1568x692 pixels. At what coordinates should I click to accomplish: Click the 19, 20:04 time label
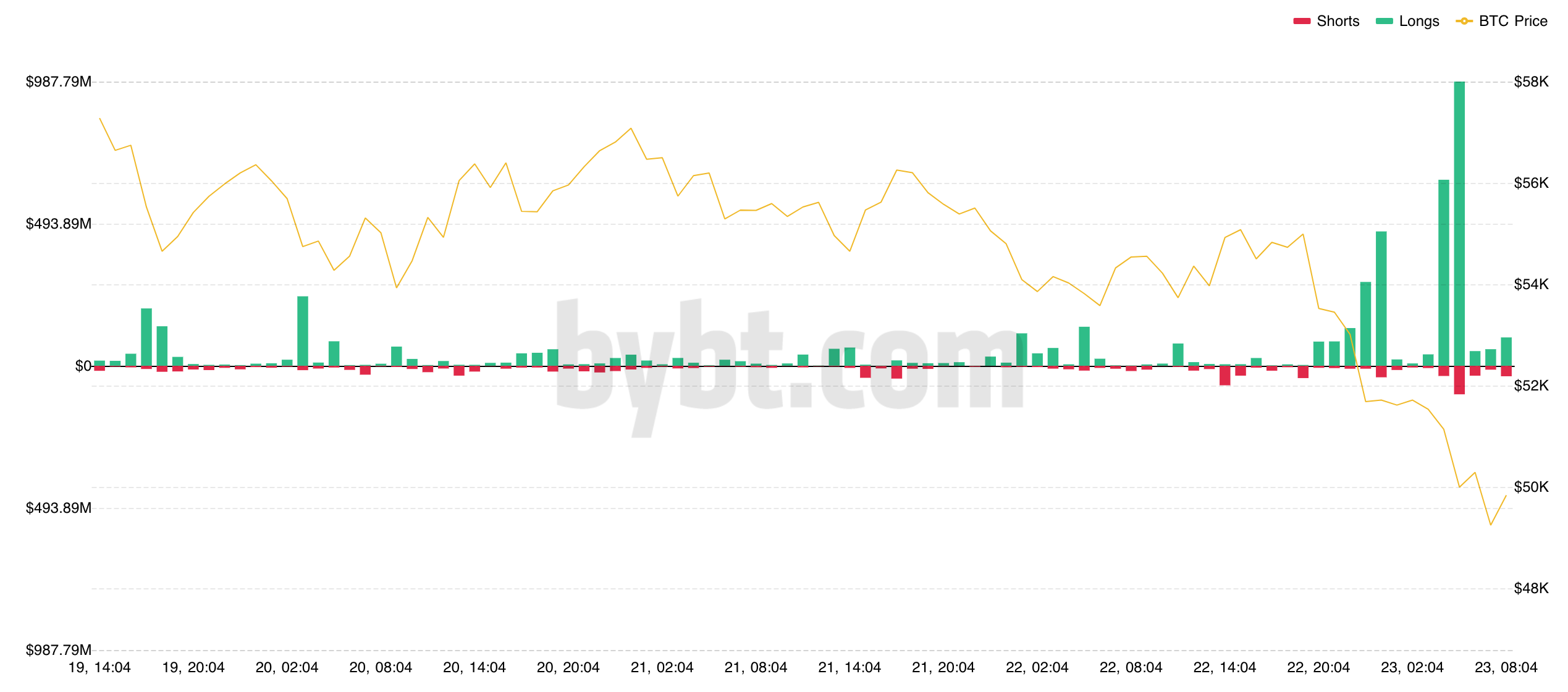[193, 668]
